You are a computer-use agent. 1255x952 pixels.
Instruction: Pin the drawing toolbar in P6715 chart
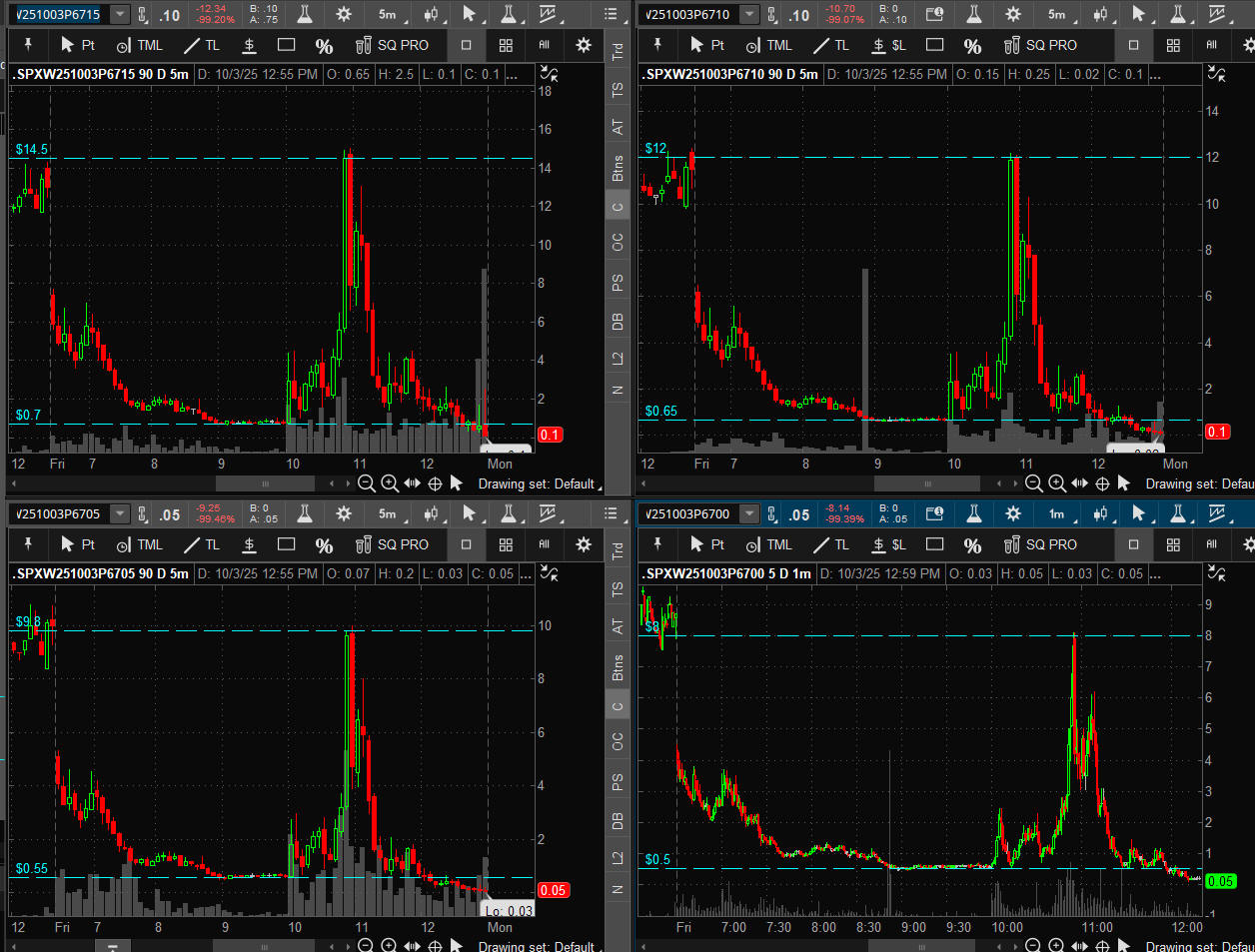28,45
